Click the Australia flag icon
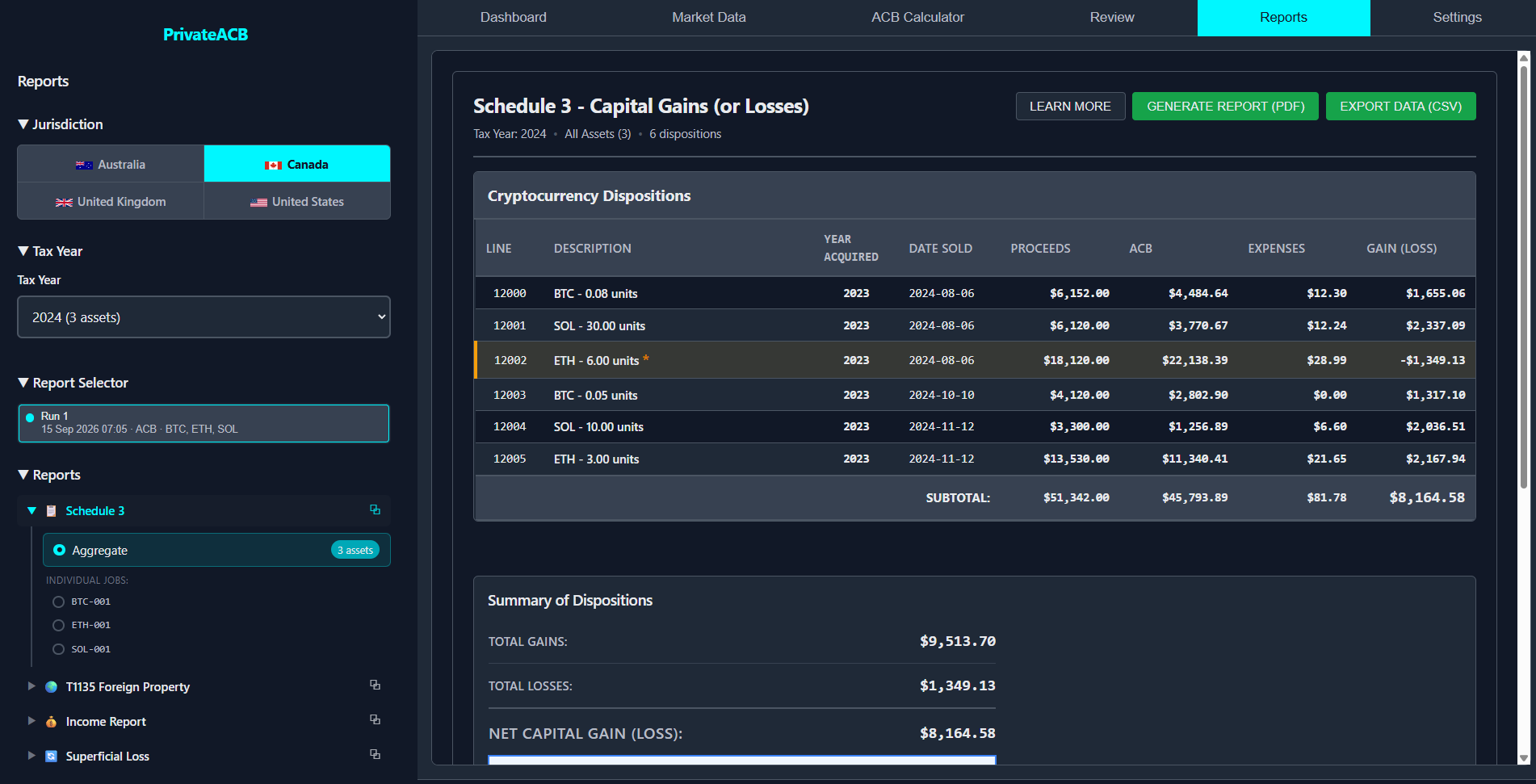1536x784 pixels. click(84, 165)
